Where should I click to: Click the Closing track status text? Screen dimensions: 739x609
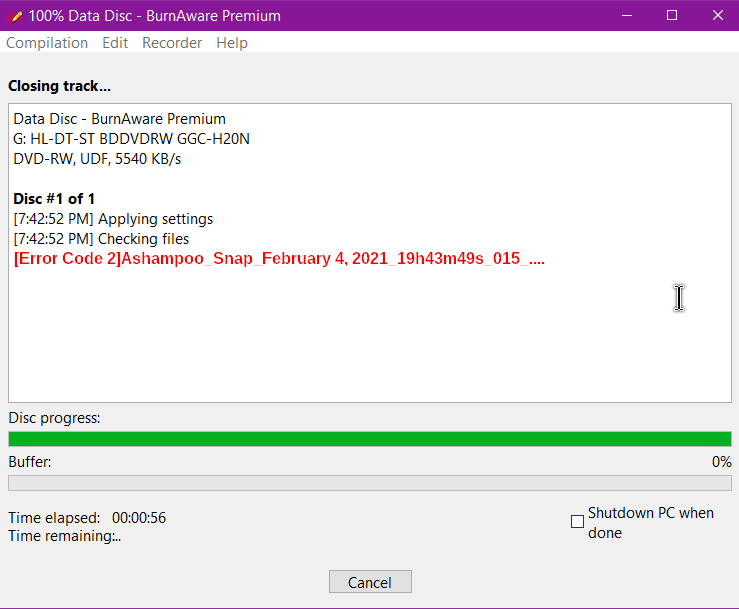click(x=59, y=86)
